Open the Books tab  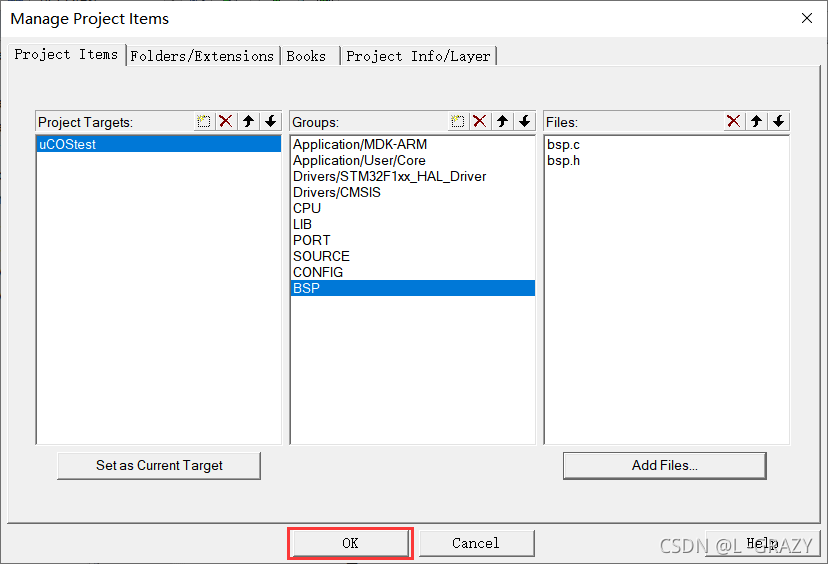[309, 56]
